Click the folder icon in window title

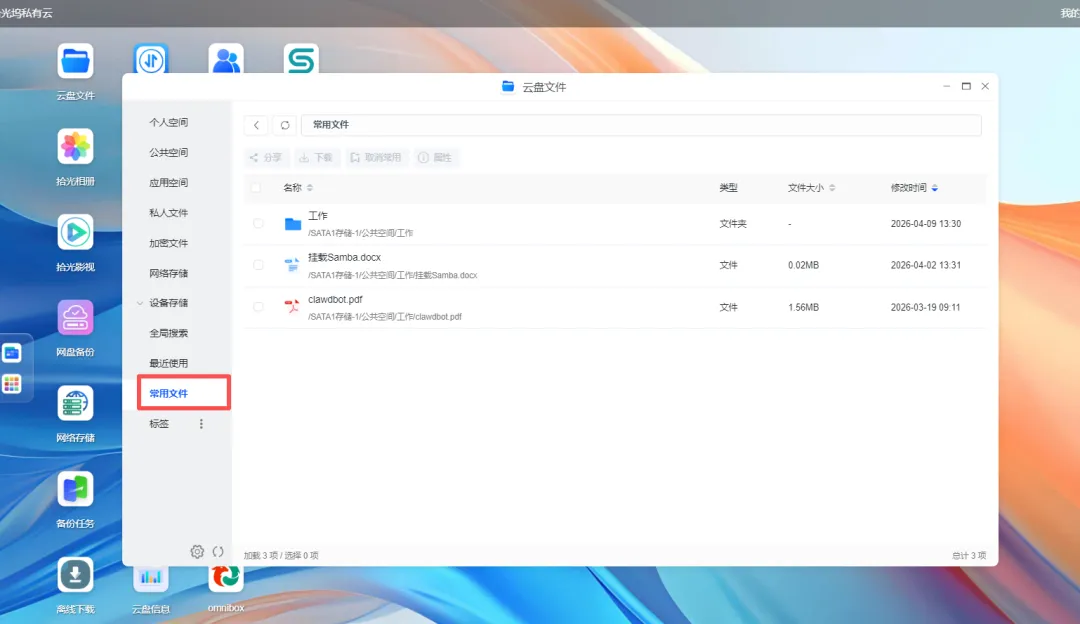[508, 86]
